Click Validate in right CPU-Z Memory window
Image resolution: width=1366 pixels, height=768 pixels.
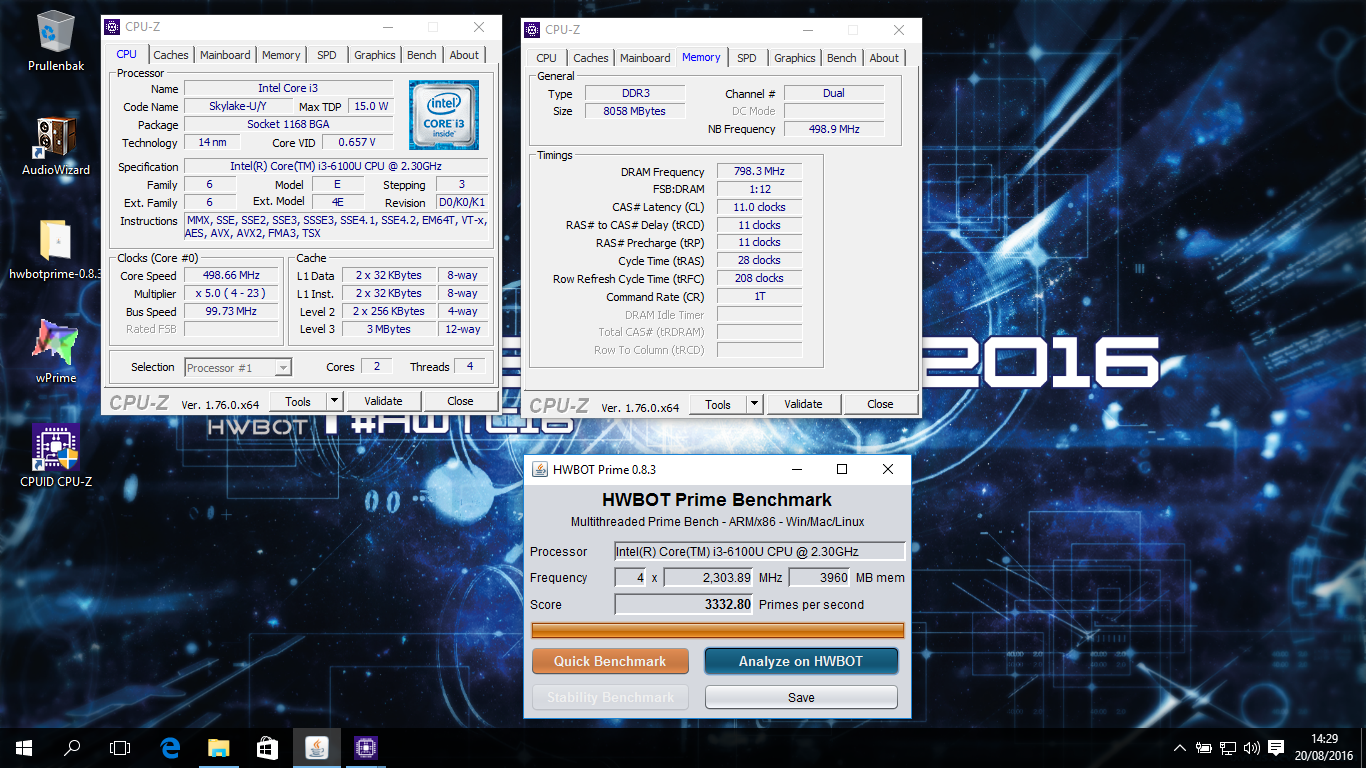click(x=803, y=404)
